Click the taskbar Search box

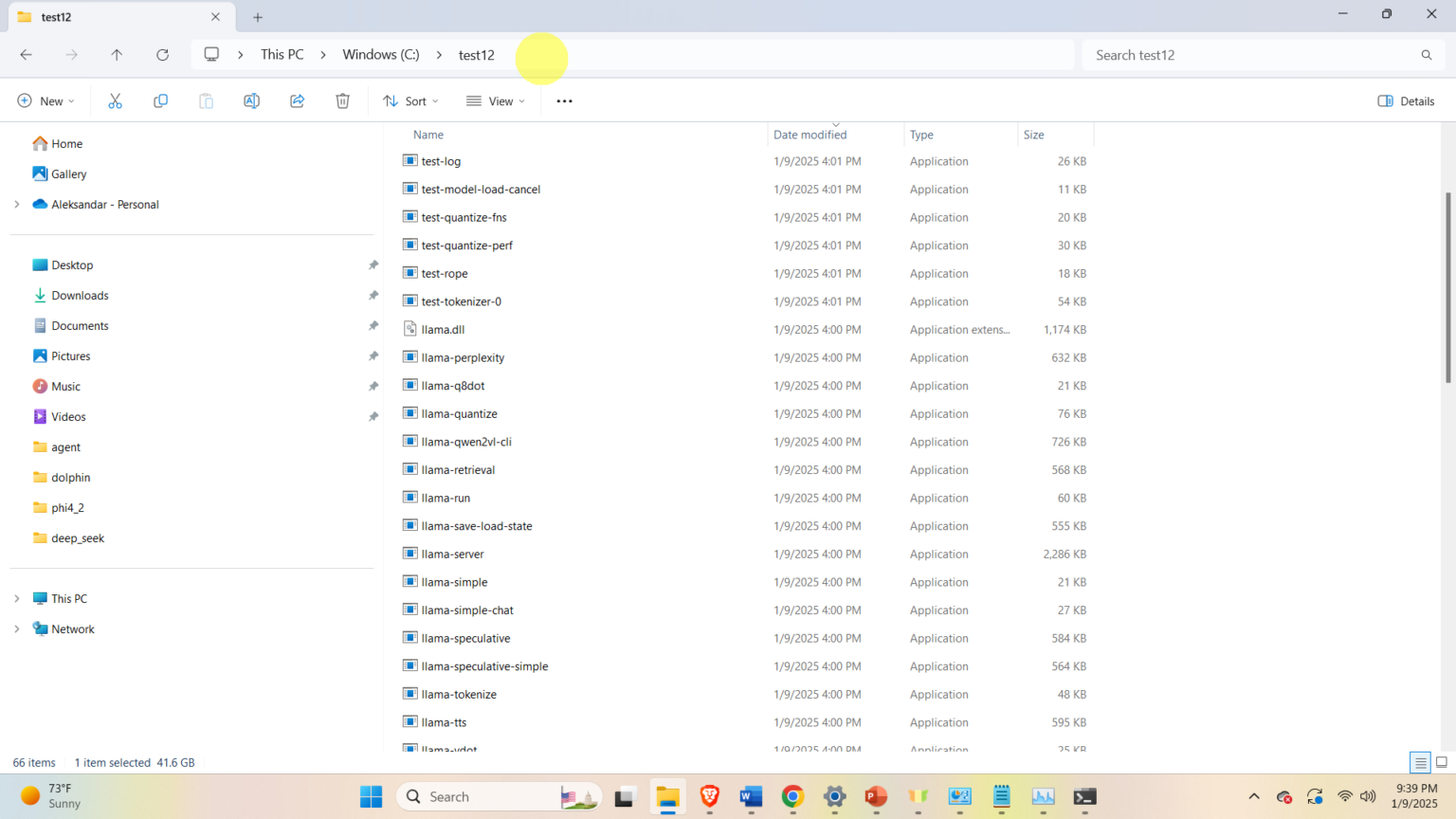(x=500, y=796)
